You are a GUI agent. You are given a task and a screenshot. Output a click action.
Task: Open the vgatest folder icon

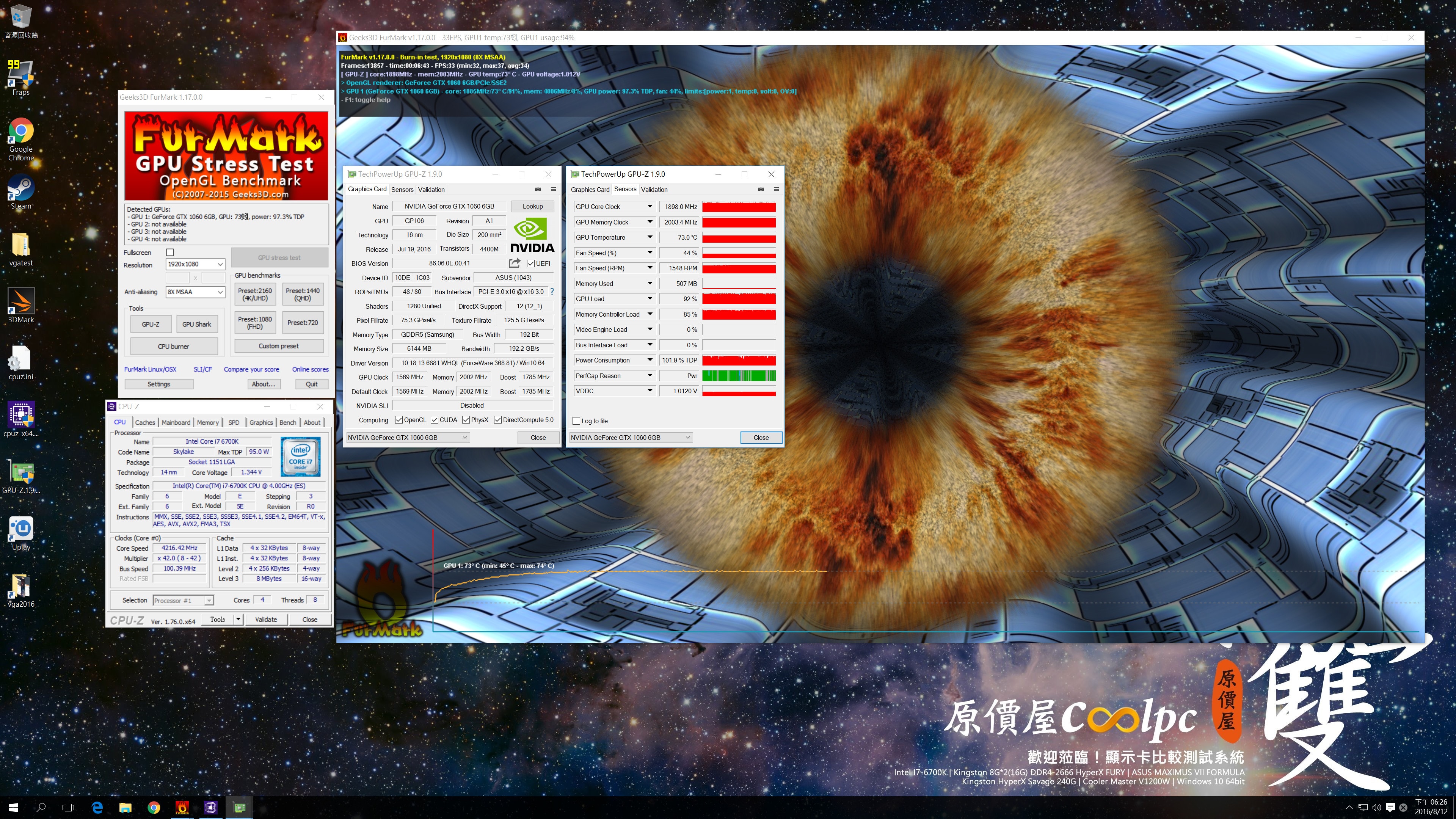pyautogui.click(x=21, y=249)
